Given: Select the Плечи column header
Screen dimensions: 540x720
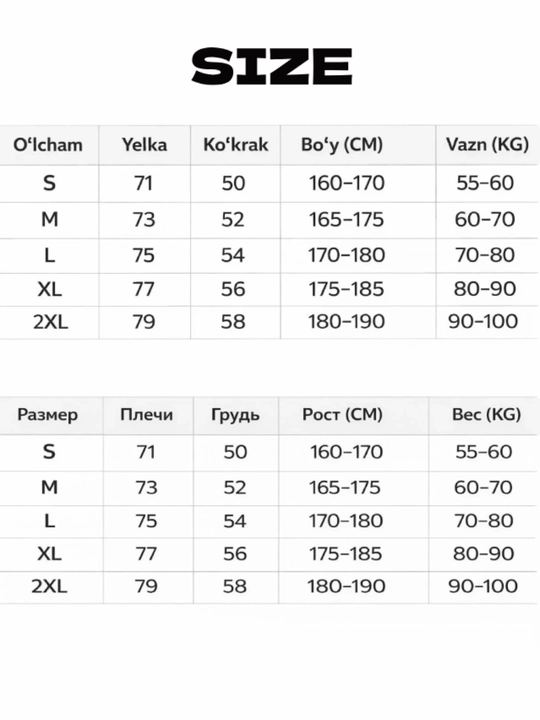Looking at the screenshot, I should 146,415.
